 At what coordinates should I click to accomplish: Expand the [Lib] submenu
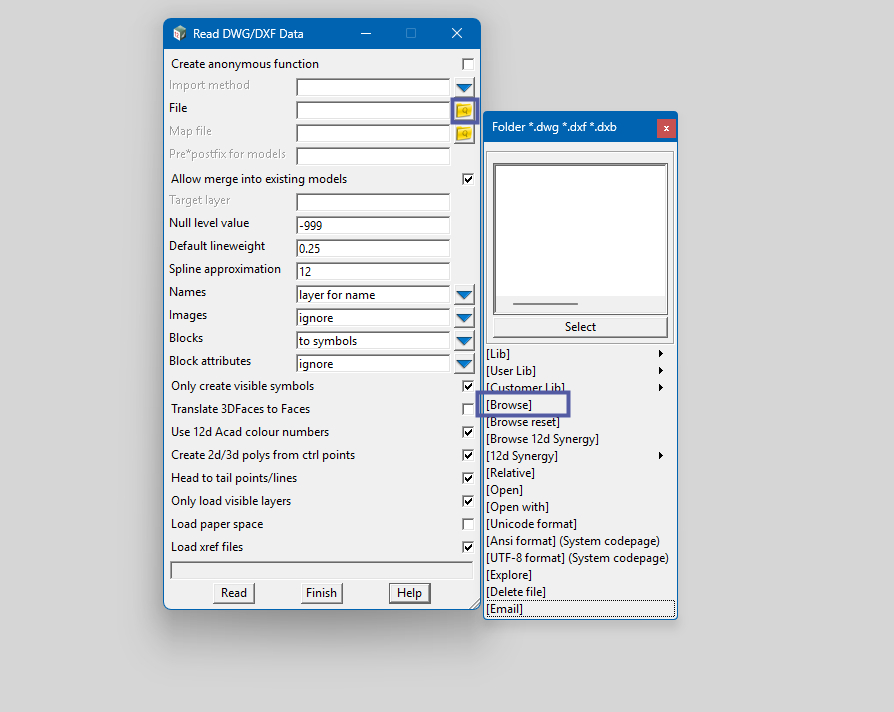pos(575,354)
